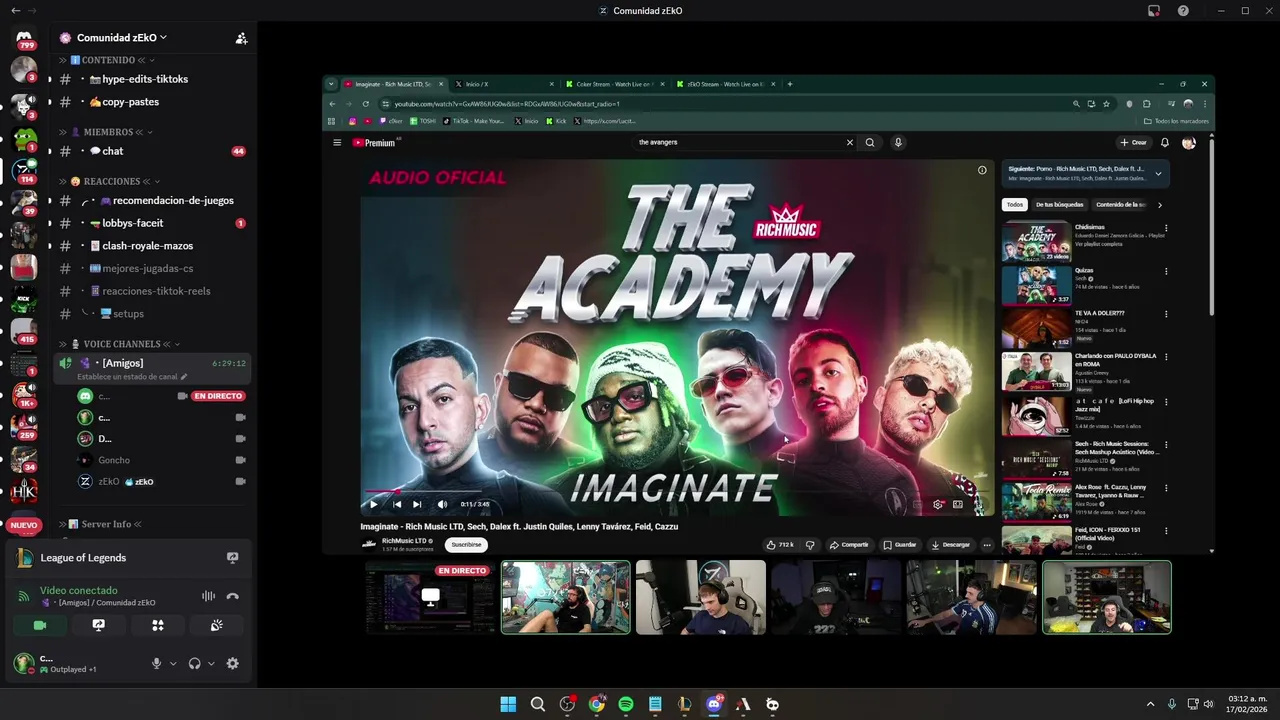Like the video with 712 k

[781, 545]
